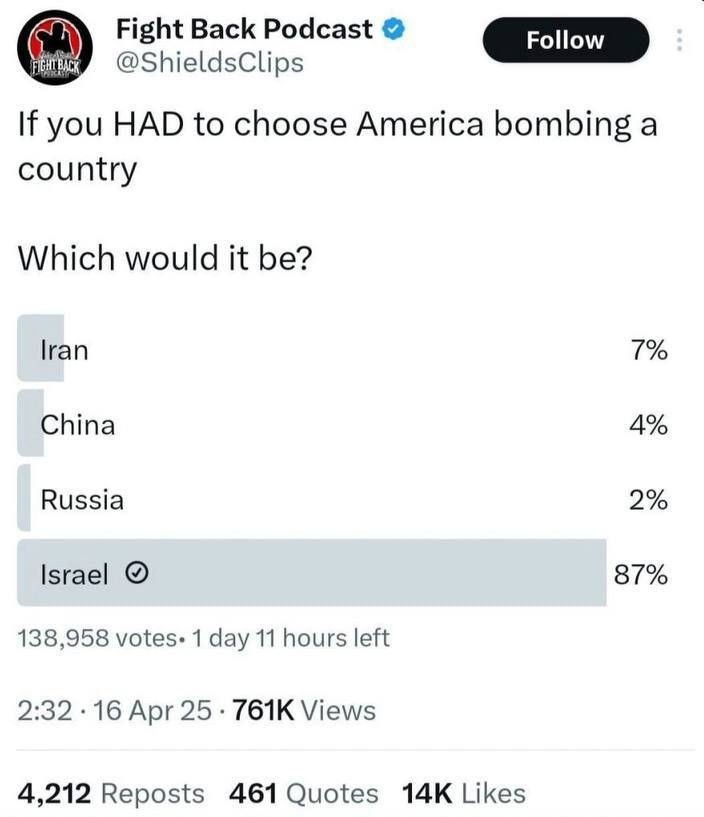View the 761K Views analytics

[304, 710]
